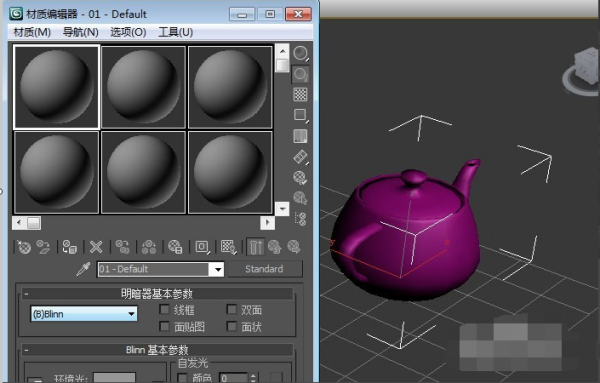Image resolution: width=600 pixels, height=383 pixels.
Task: Assign Material to Selection icon
Action: coord(70,247)
